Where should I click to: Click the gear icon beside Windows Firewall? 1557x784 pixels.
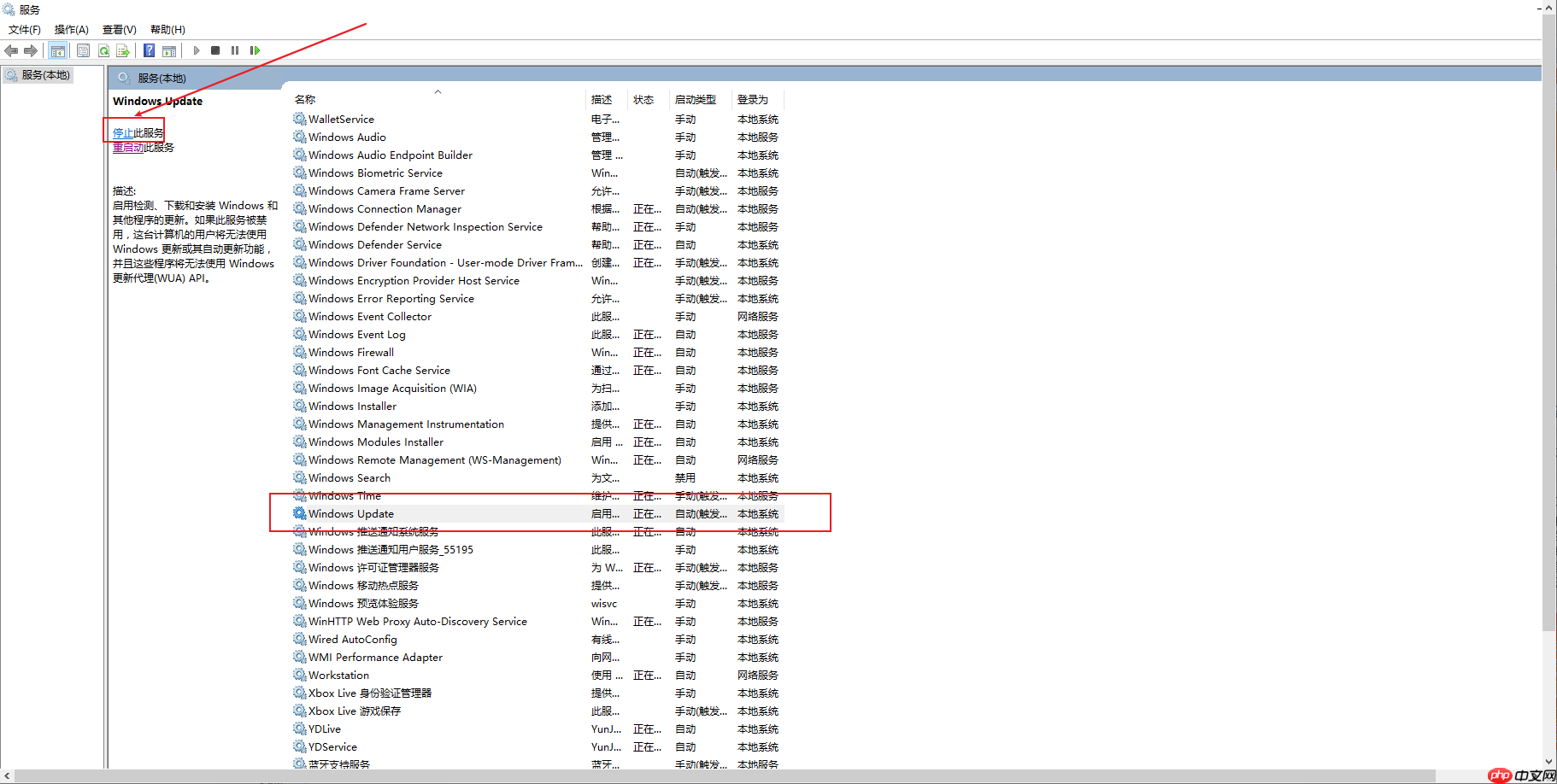tap(299, 352)
